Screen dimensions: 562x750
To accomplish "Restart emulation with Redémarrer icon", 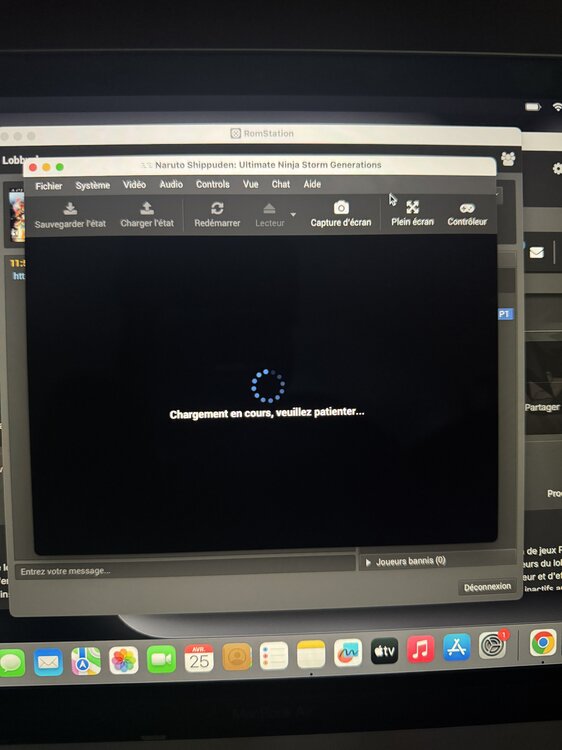I will point(217,208).
